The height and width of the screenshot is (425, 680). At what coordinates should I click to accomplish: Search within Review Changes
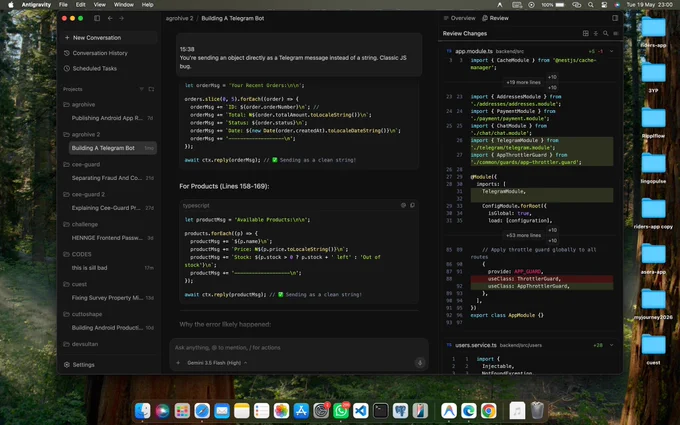[605, 33]
